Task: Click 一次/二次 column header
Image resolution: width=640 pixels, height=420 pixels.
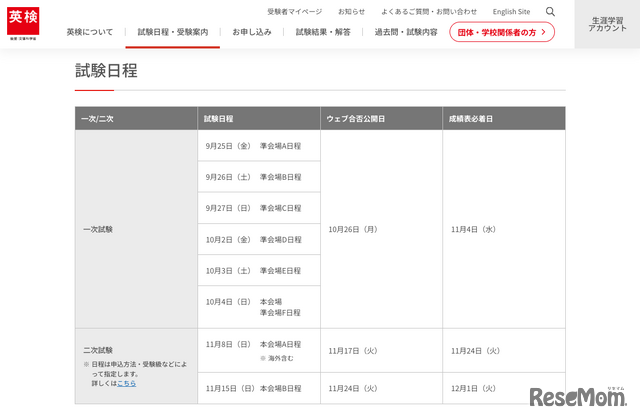Action: 136,118
